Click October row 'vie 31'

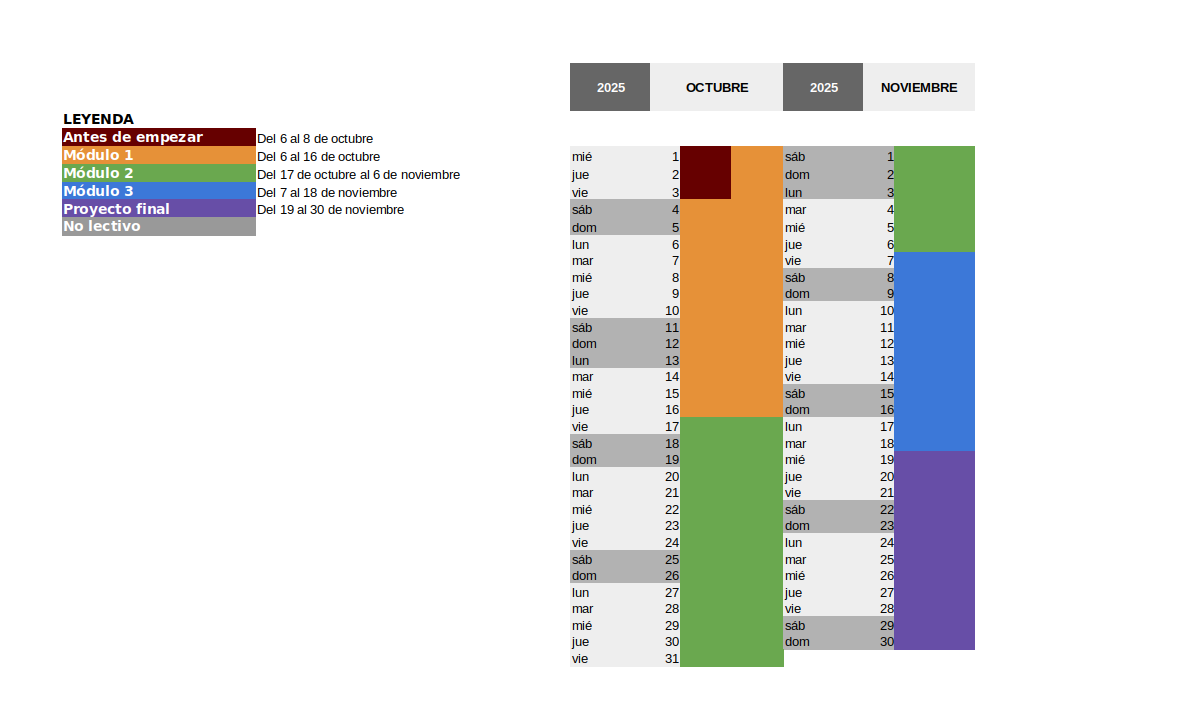[625, 658]
